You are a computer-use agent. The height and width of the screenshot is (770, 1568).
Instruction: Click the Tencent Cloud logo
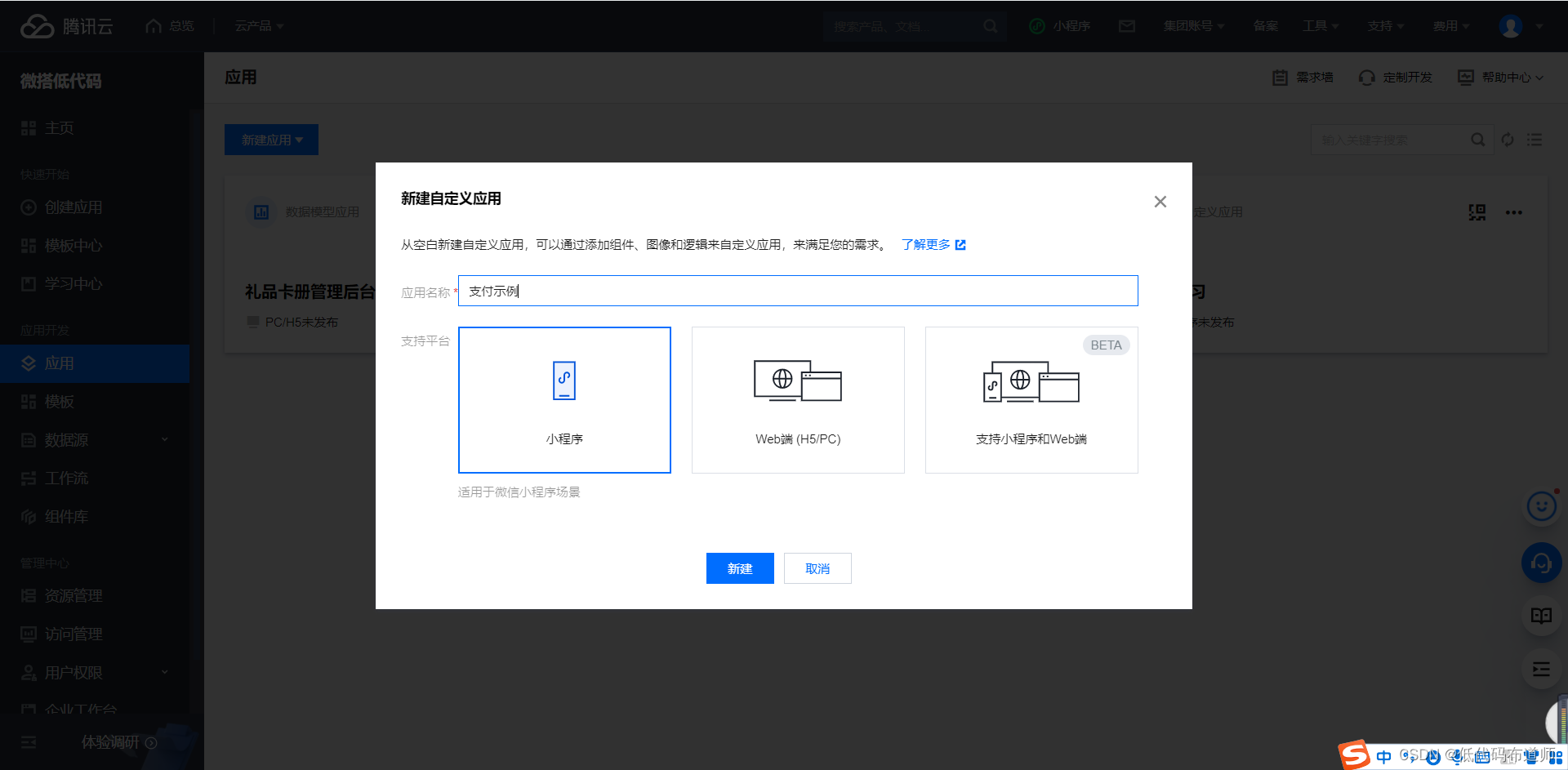pyautogui.click(x=67, y=26)
